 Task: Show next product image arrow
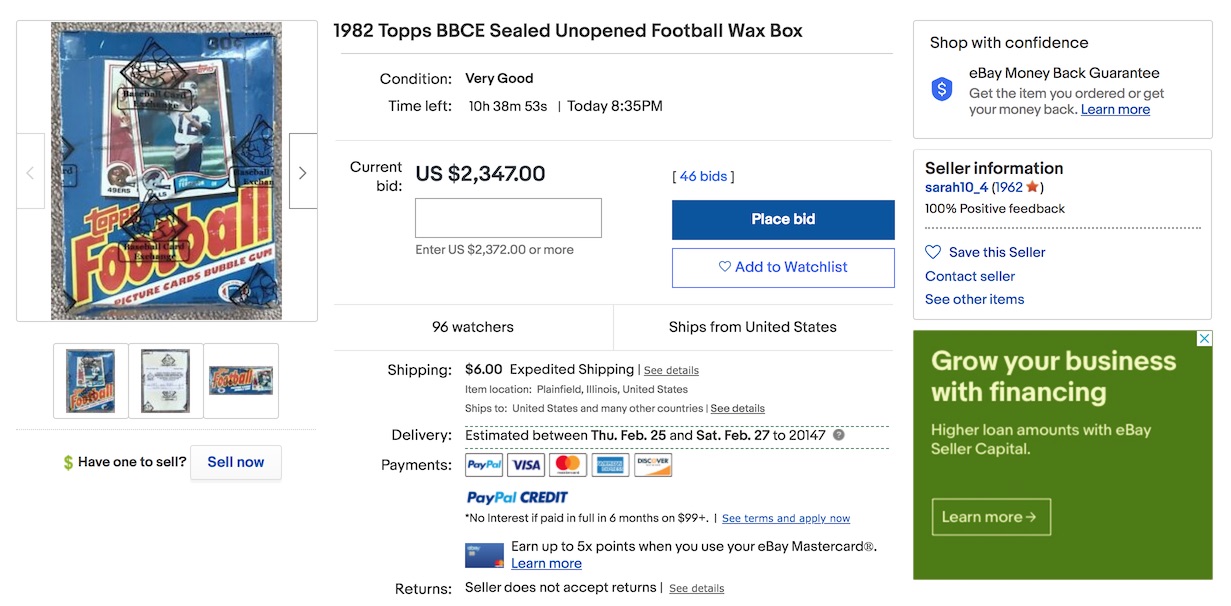303,172
